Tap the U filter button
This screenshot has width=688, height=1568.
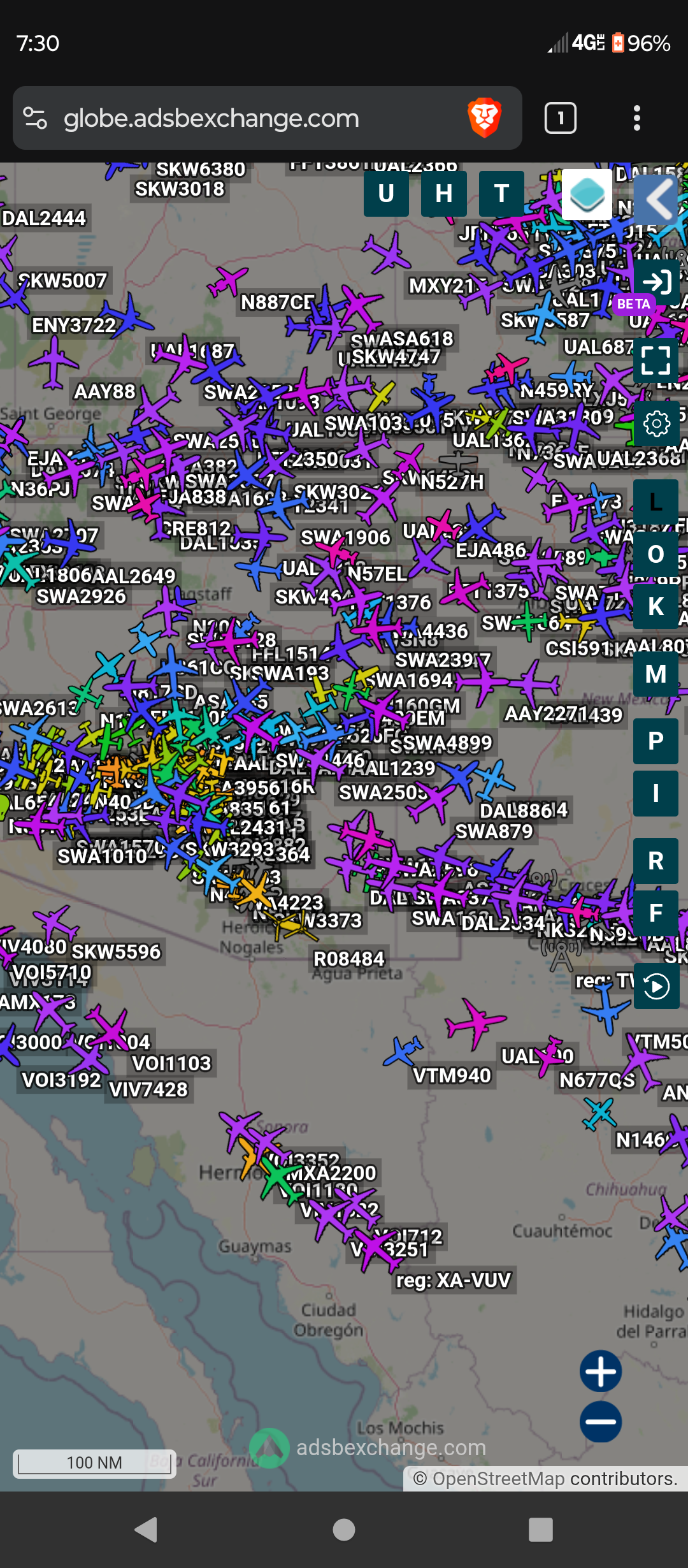tap(386, 193)
